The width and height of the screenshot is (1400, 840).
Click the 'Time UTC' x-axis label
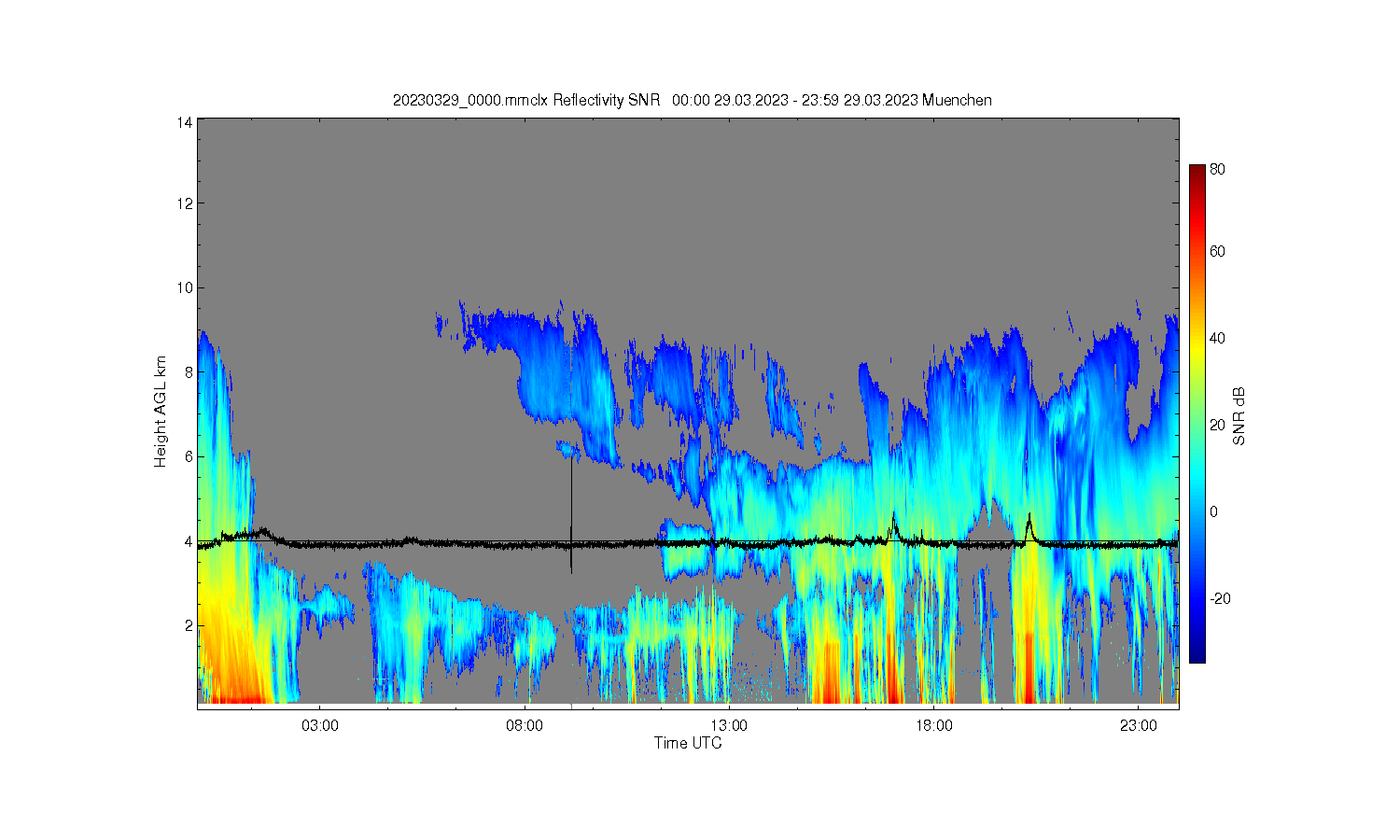pyautogui.click(x=688, y=743)
